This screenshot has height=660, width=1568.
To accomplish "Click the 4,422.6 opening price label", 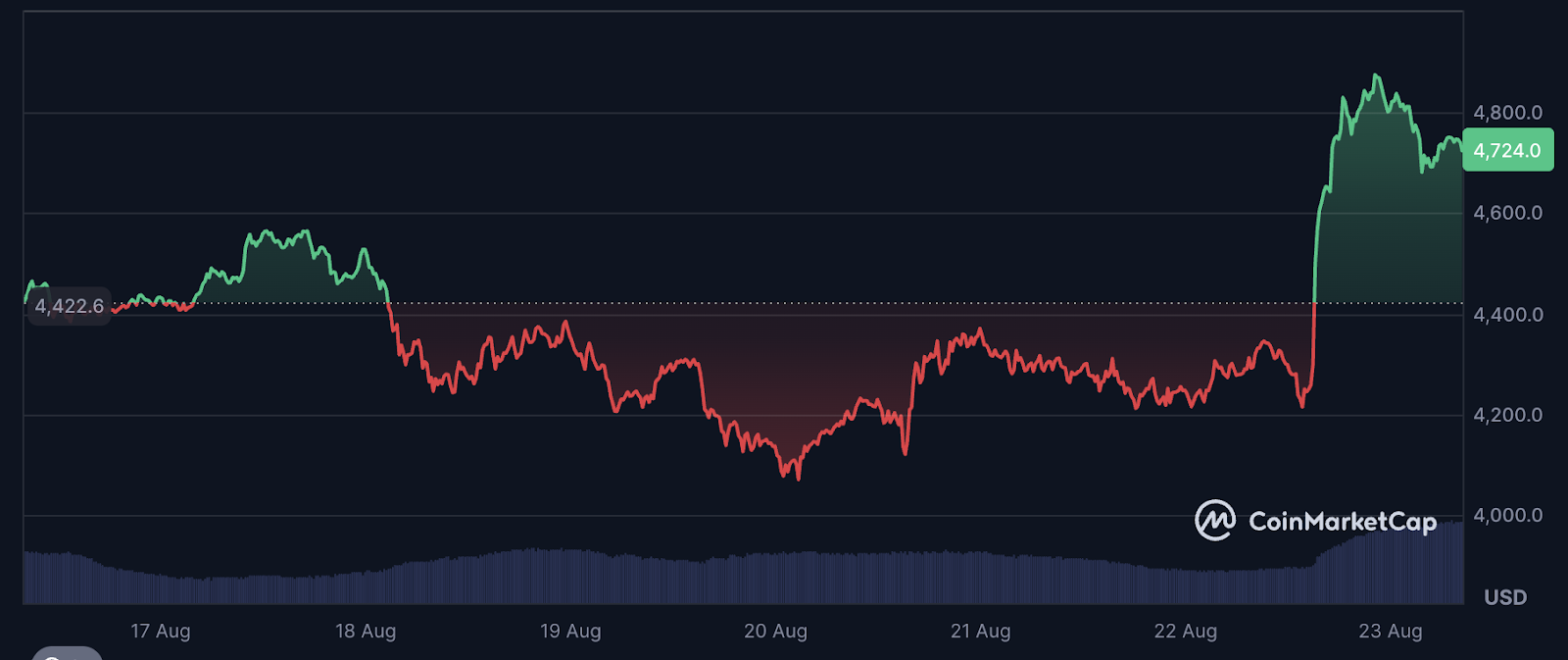I will [69, 306].
